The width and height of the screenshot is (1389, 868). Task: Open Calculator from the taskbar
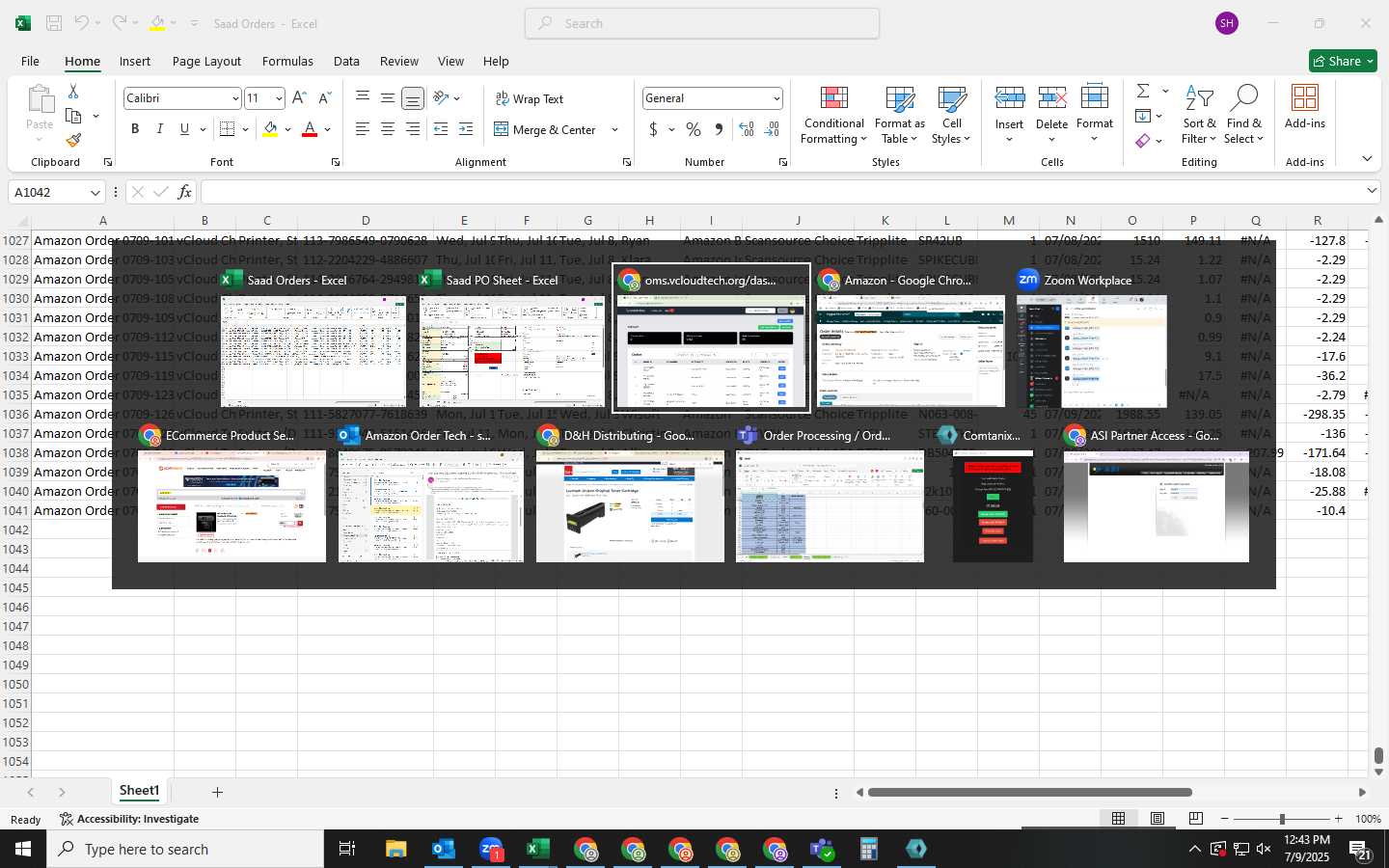pyautogui.click(x=869, y=849)
